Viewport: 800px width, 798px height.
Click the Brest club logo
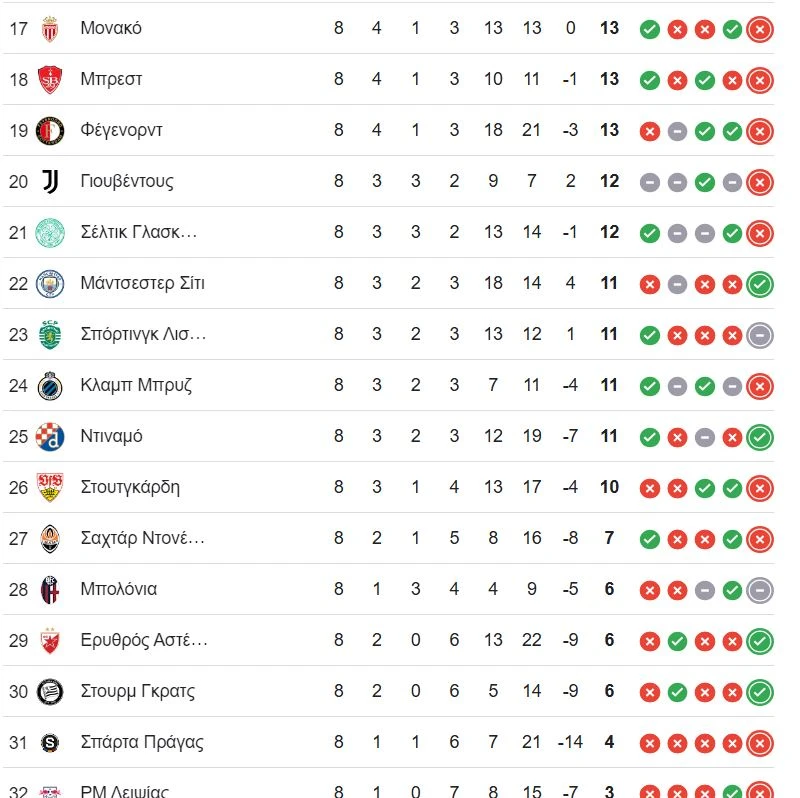[x=49, y=79]
